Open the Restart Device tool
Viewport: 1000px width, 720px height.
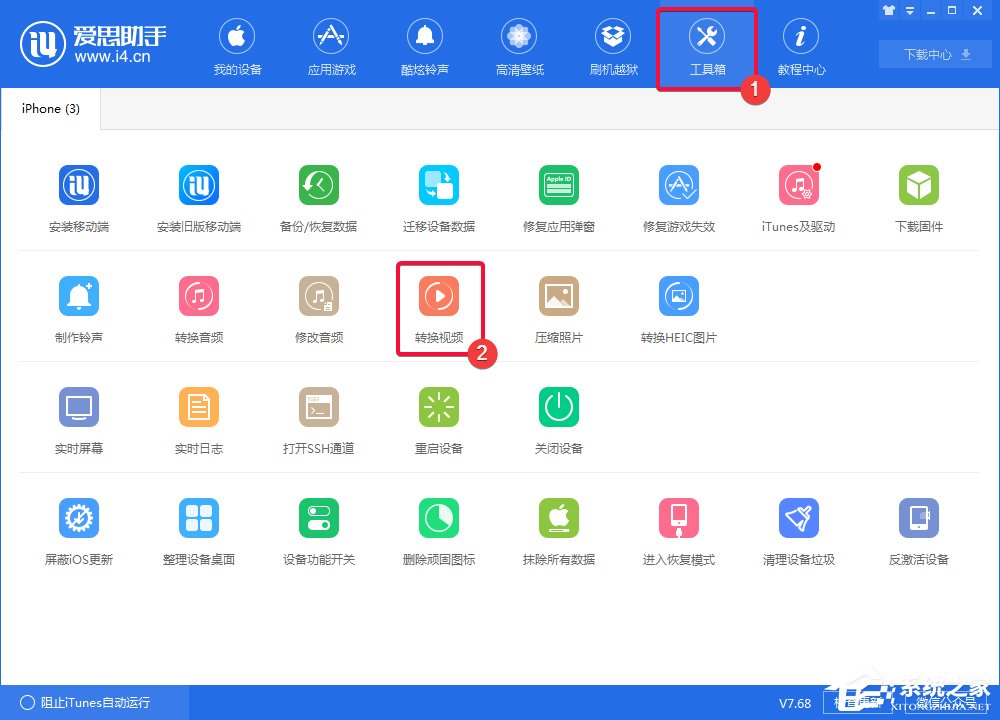tap(438, 417)
